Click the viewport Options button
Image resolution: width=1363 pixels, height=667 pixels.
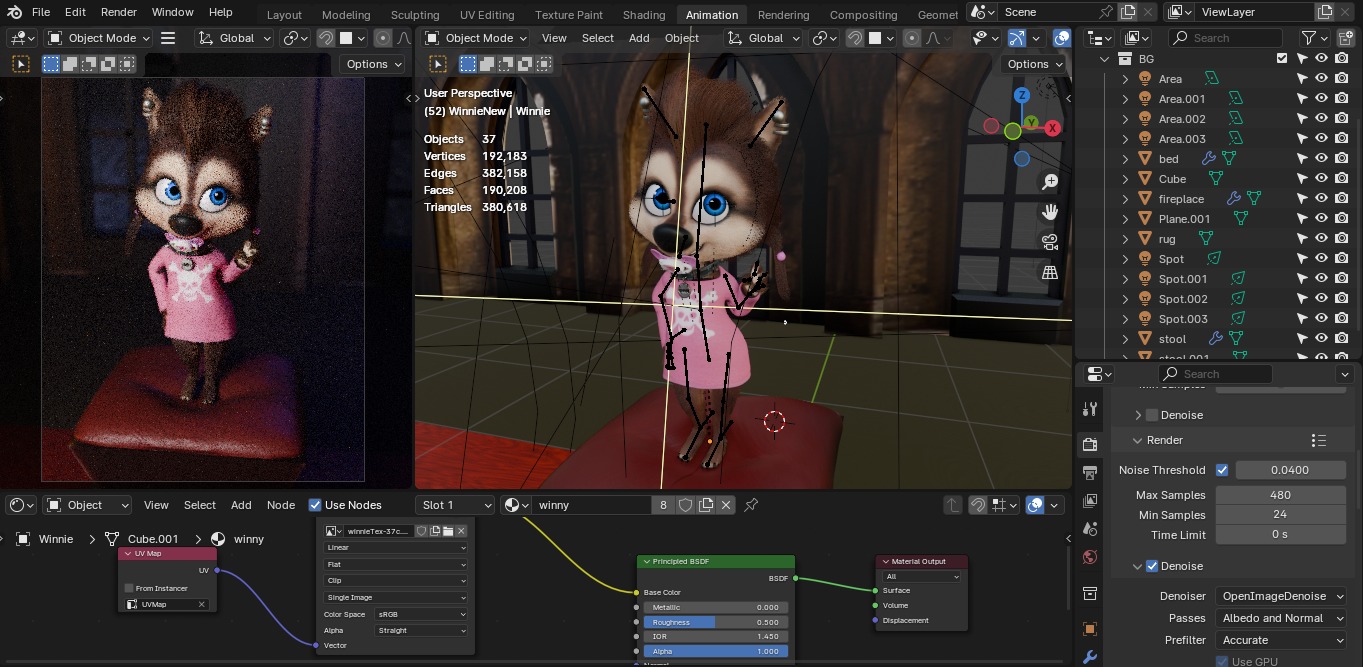1035,64
